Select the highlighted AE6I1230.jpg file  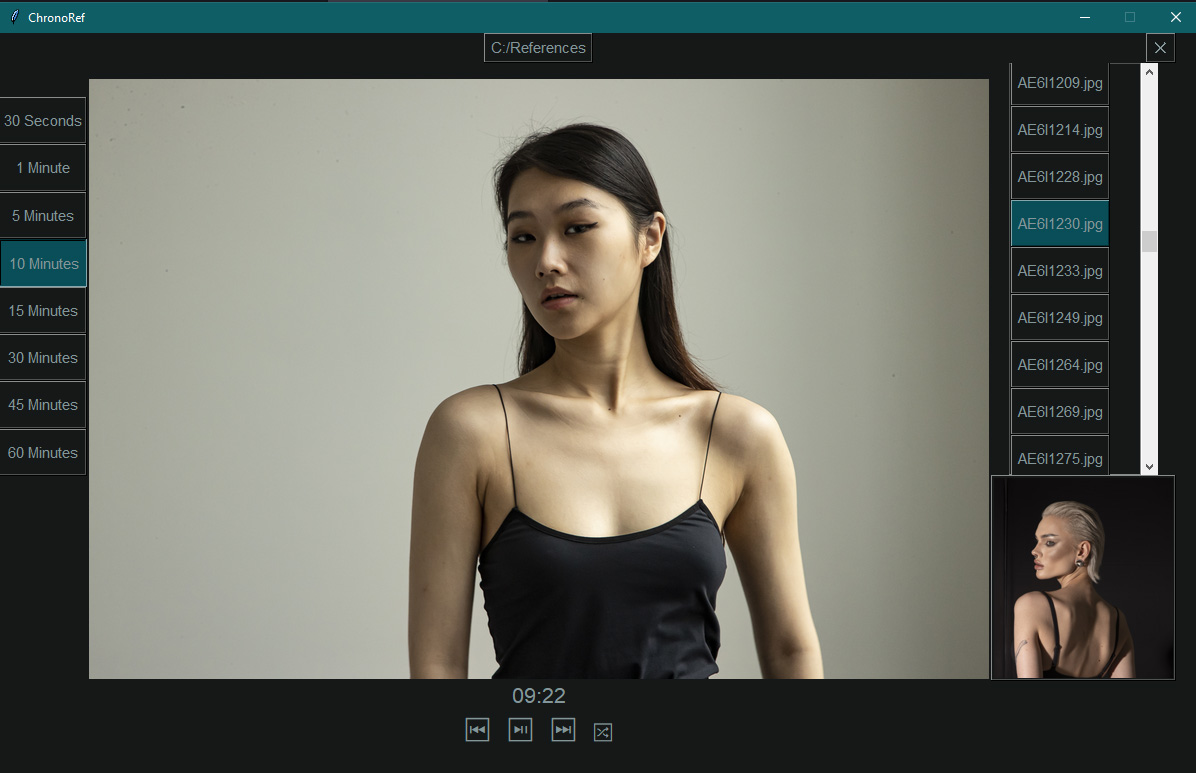[x=1059, y=224]
